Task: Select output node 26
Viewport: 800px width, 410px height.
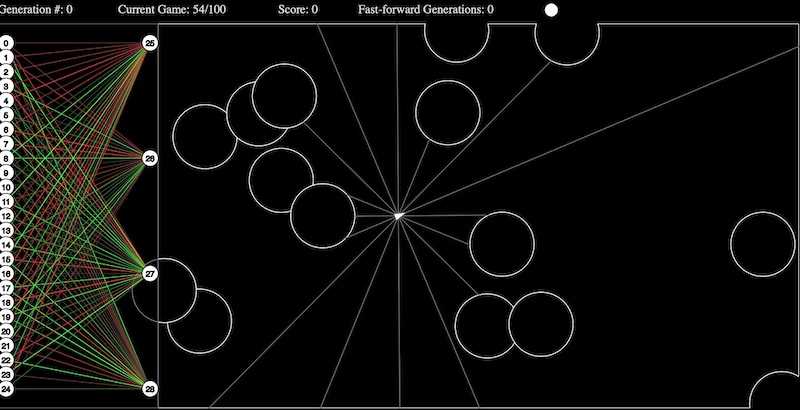Action: [150, 159]
